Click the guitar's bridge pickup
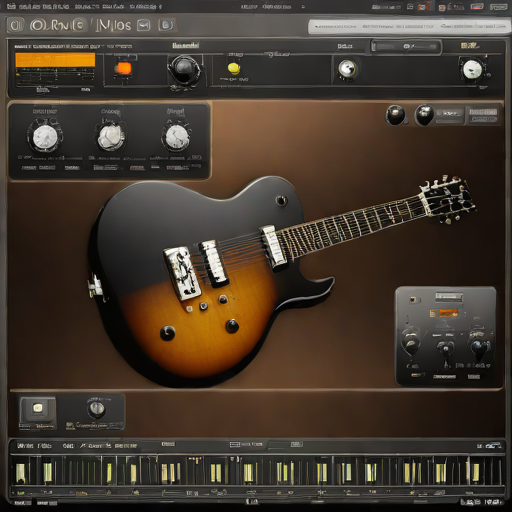 182,273
